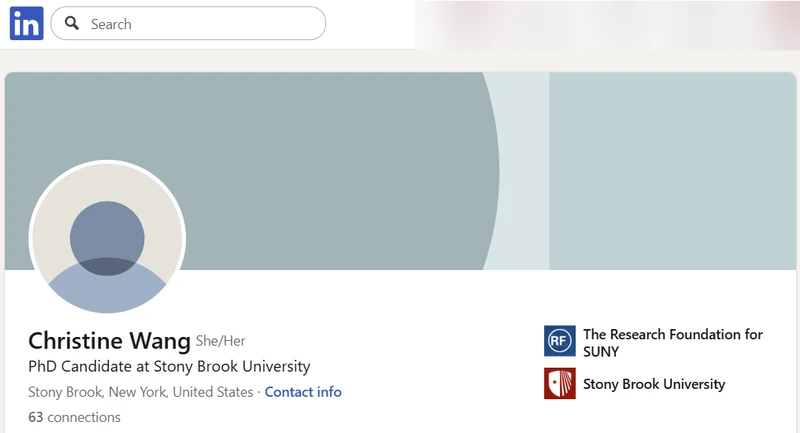Click the pale blue right banner panel

pos(672,171)
